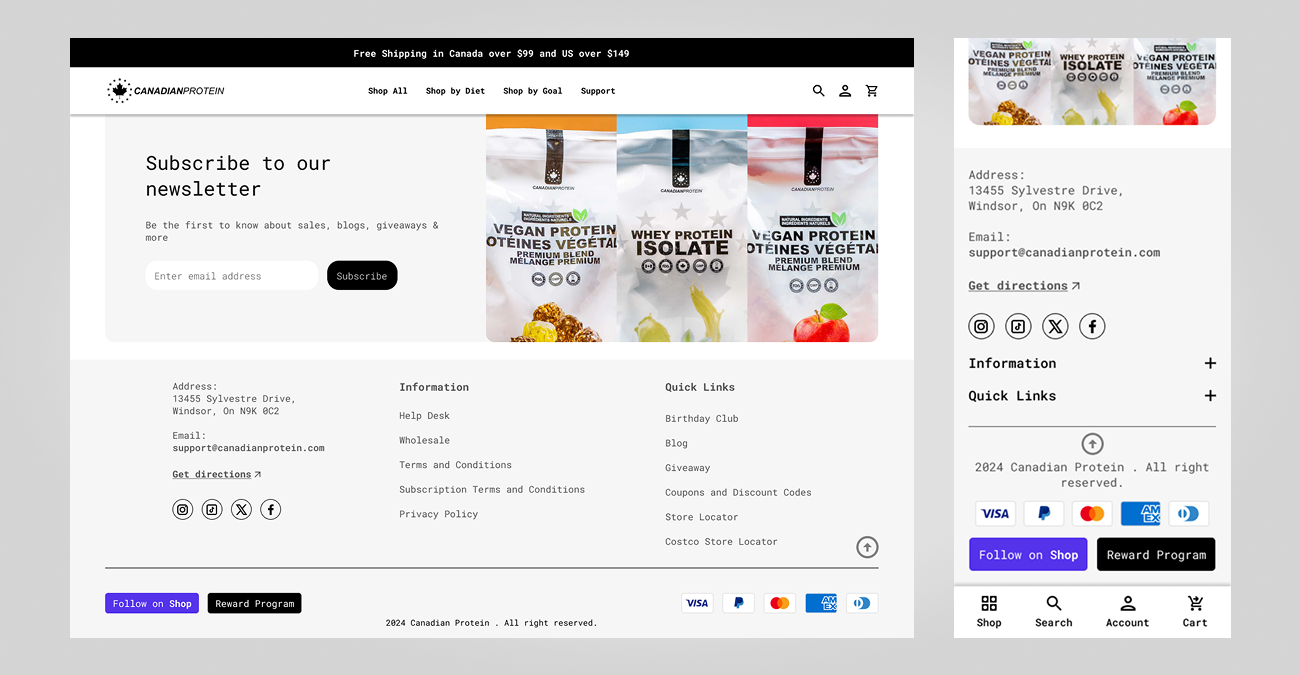Open Facebook icon in desktop footer
Viewport: 1300px width, 675px height.
(x=271, y=510)
